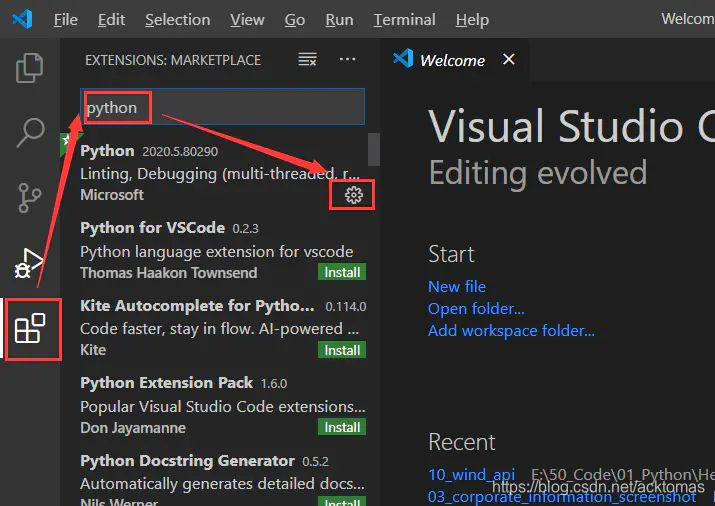Click the Thomas Haakon Townsend publisher name
Image resolution: width=715 pixels, height=506 pixels.
pyautogui.click(x=169, y=273)
